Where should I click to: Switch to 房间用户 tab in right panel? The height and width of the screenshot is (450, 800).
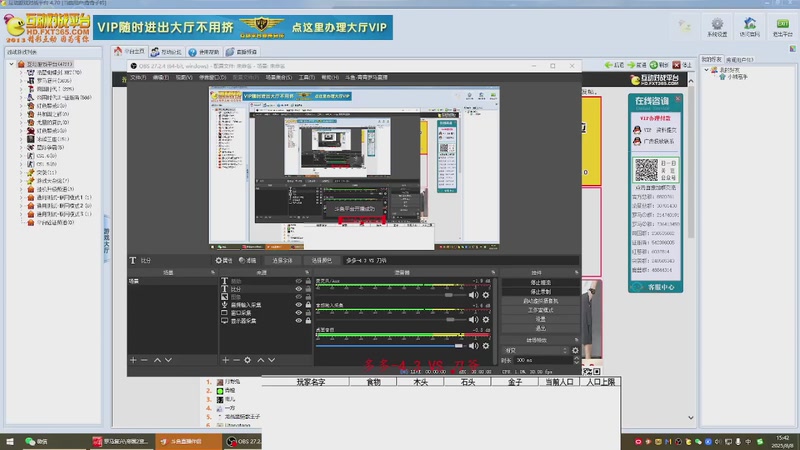[x=739, y=60]
